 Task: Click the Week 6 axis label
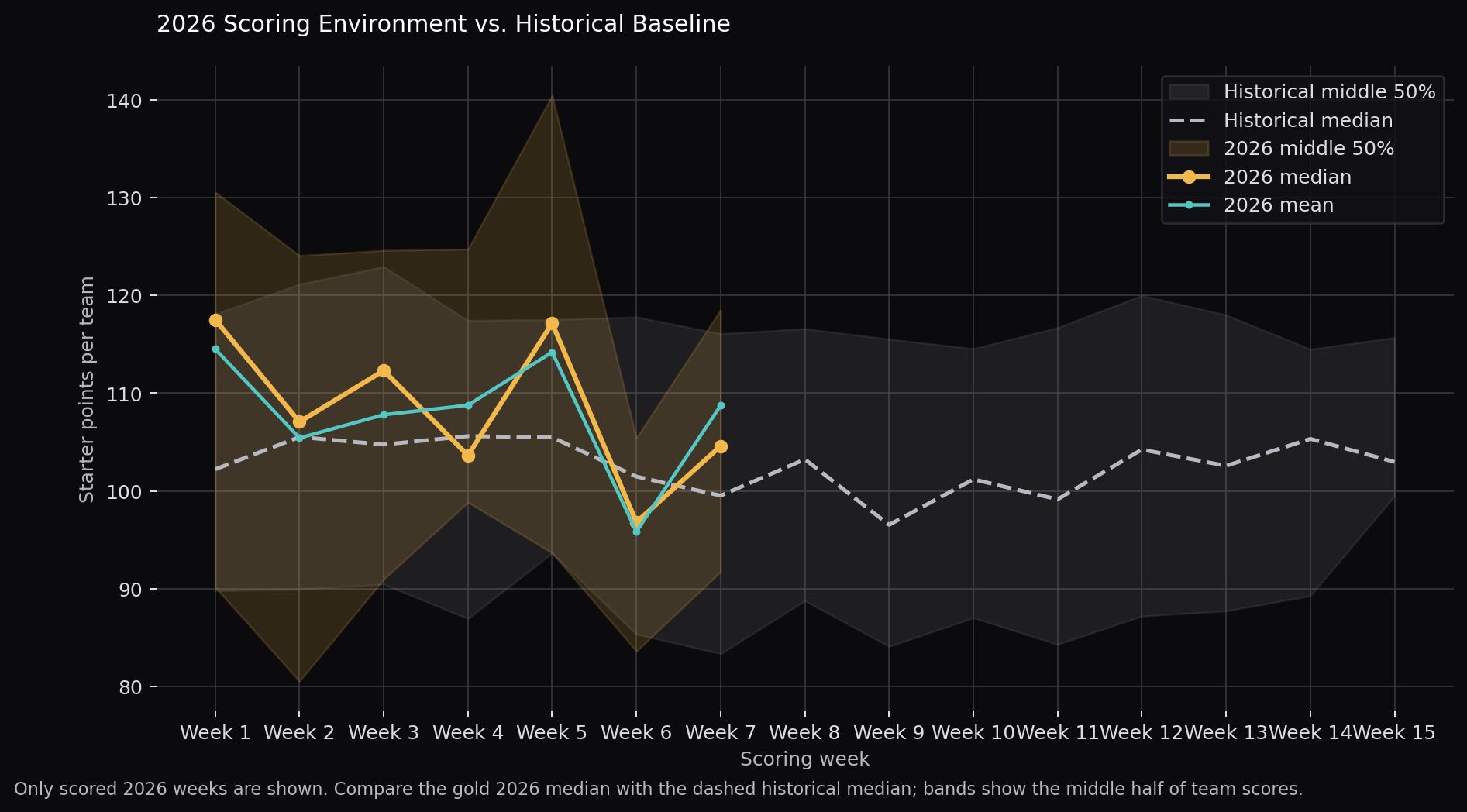[636, 732]
